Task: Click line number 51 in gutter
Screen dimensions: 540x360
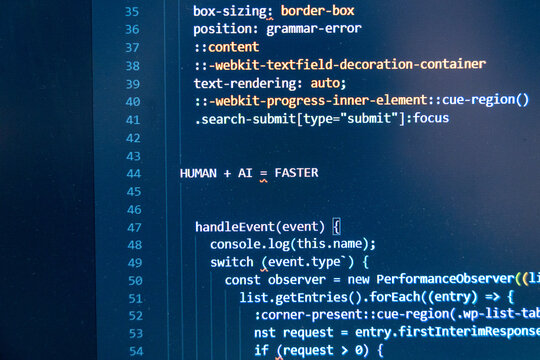Action: tap(135, 298)
